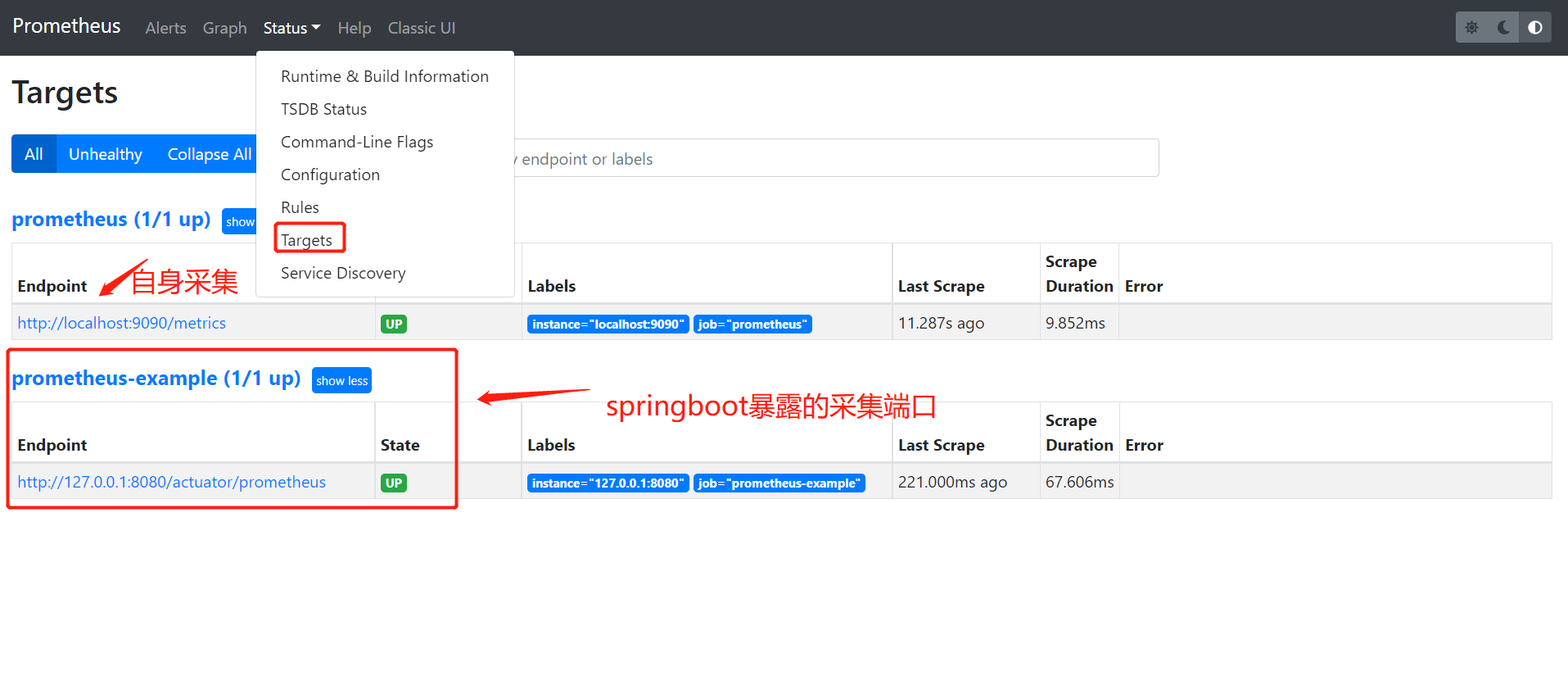
Task: Switch to light theme sun icon
Action: point(1471,27)
